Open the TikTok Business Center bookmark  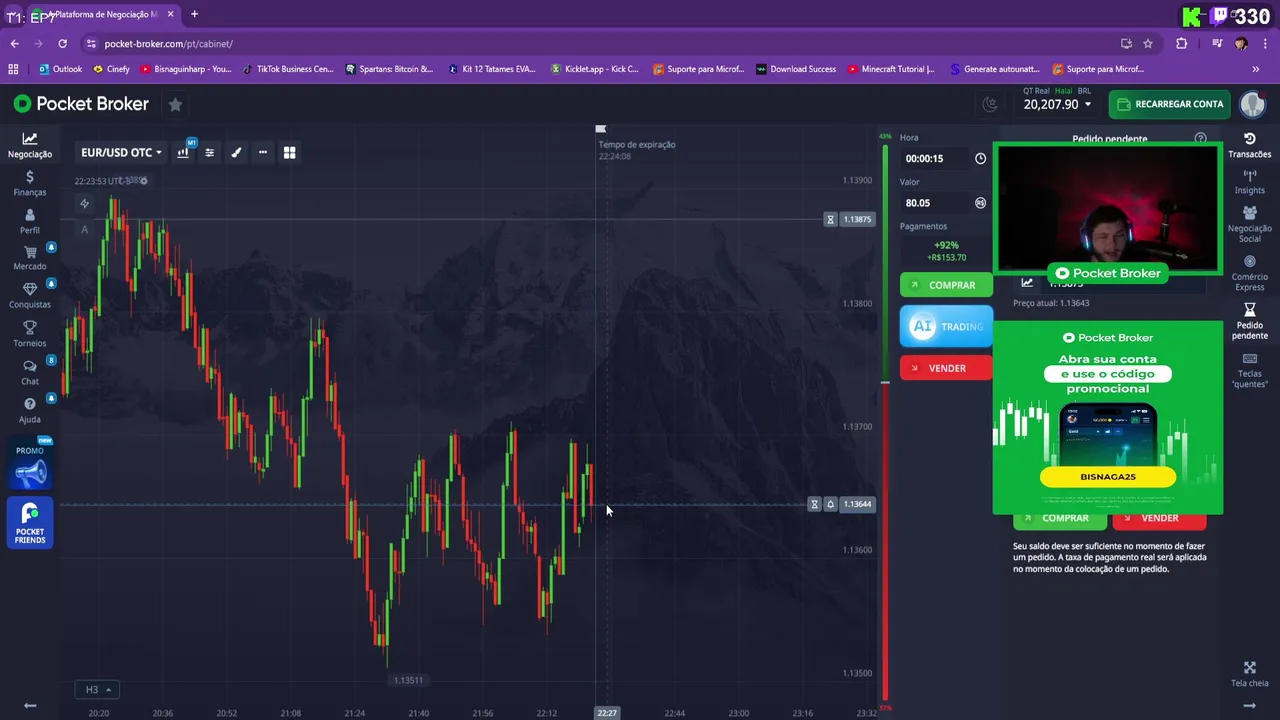pos(288,69)
